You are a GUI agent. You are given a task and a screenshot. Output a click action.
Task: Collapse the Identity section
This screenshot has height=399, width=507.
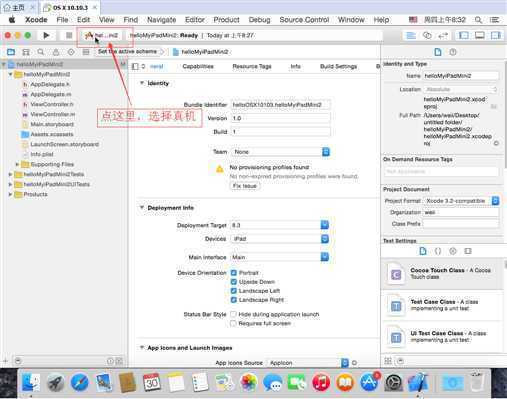coord(142,83)
